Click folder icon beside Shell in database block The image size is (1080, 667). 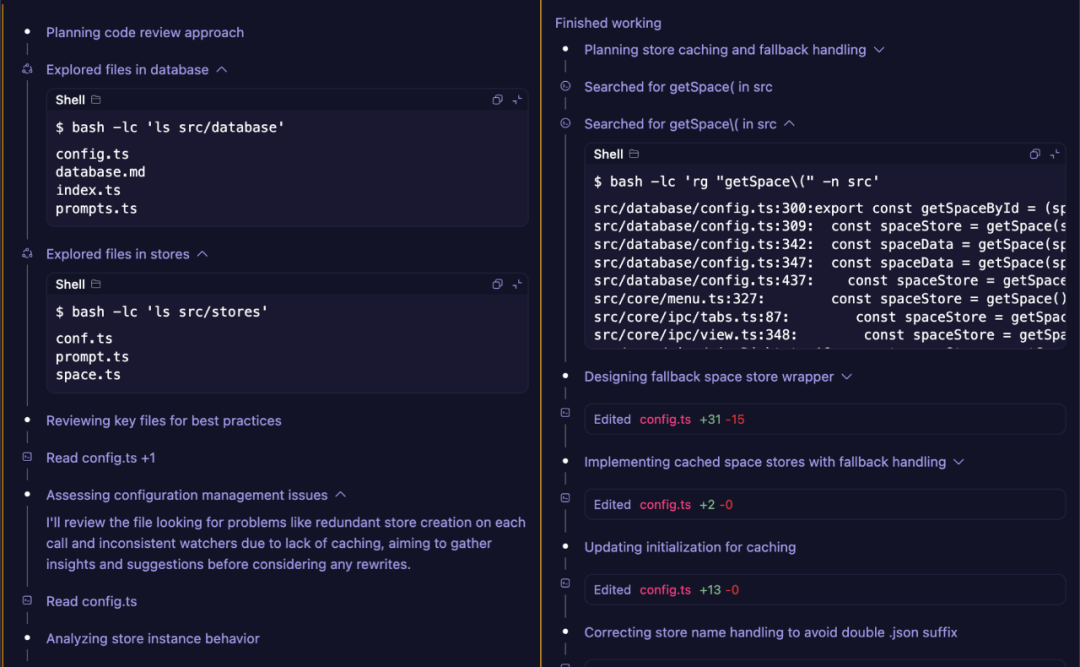point(96,100)
